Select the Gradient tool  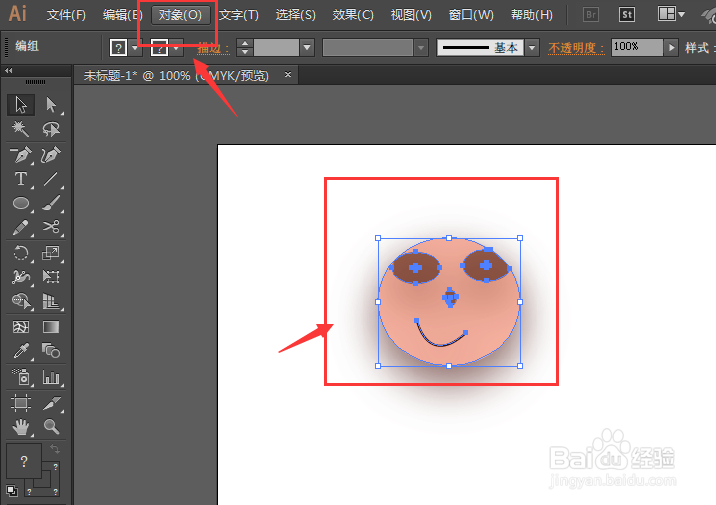tap(51, 327)
